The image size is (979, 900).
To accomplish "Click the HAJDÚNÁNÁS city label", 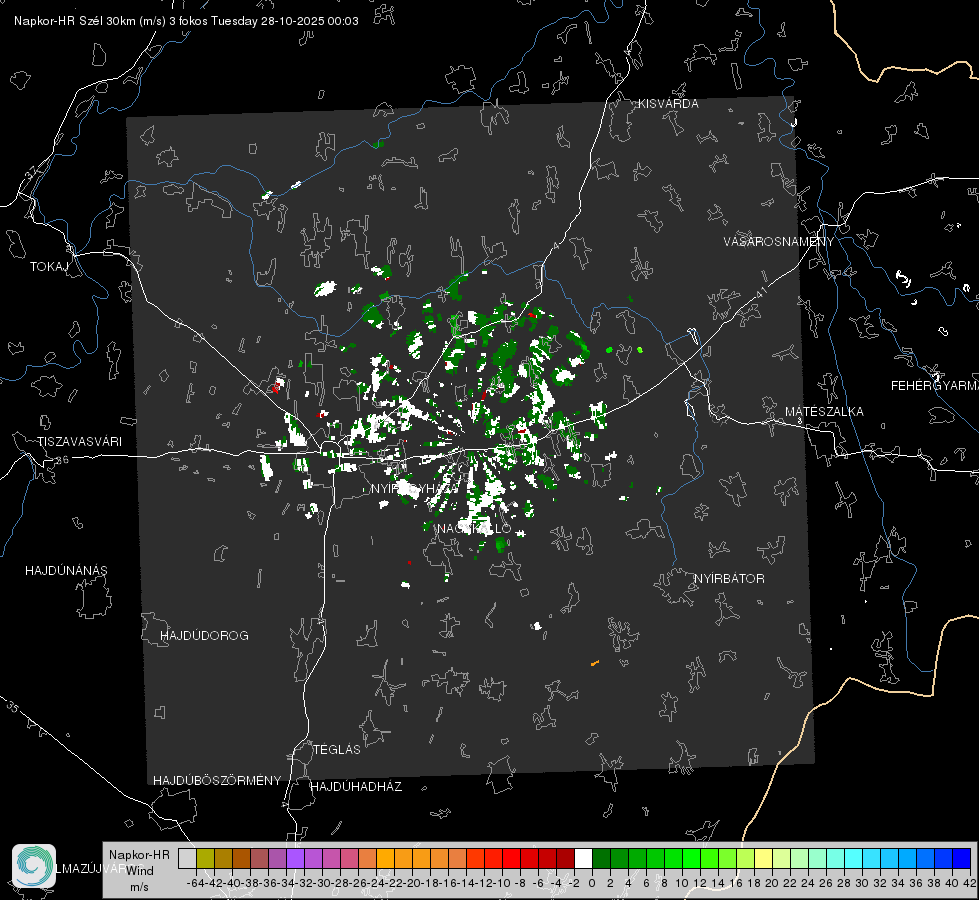I will [x=66, y=571].
